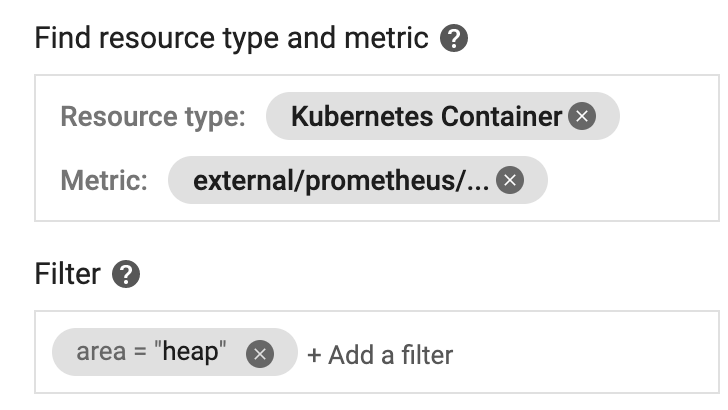Select the Kubernetes Container chip label
Screen dimensions: 728x410
point(426,117)
